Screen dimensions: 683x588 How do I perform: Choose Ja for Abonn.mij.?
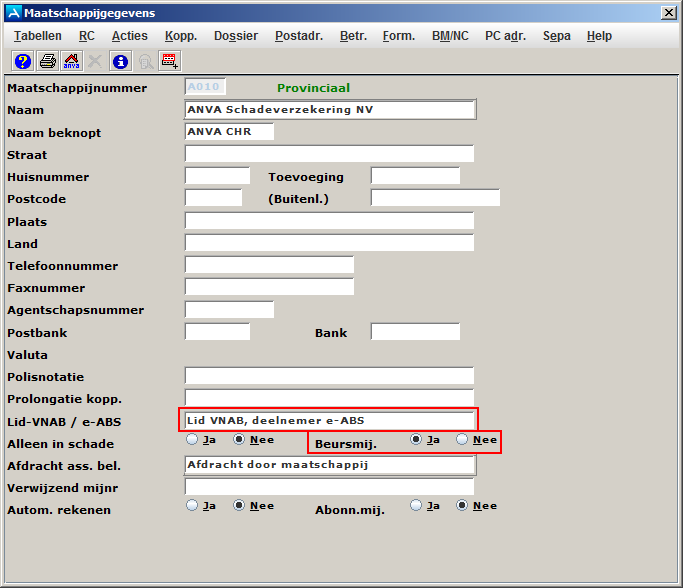[x=416, y=505]
